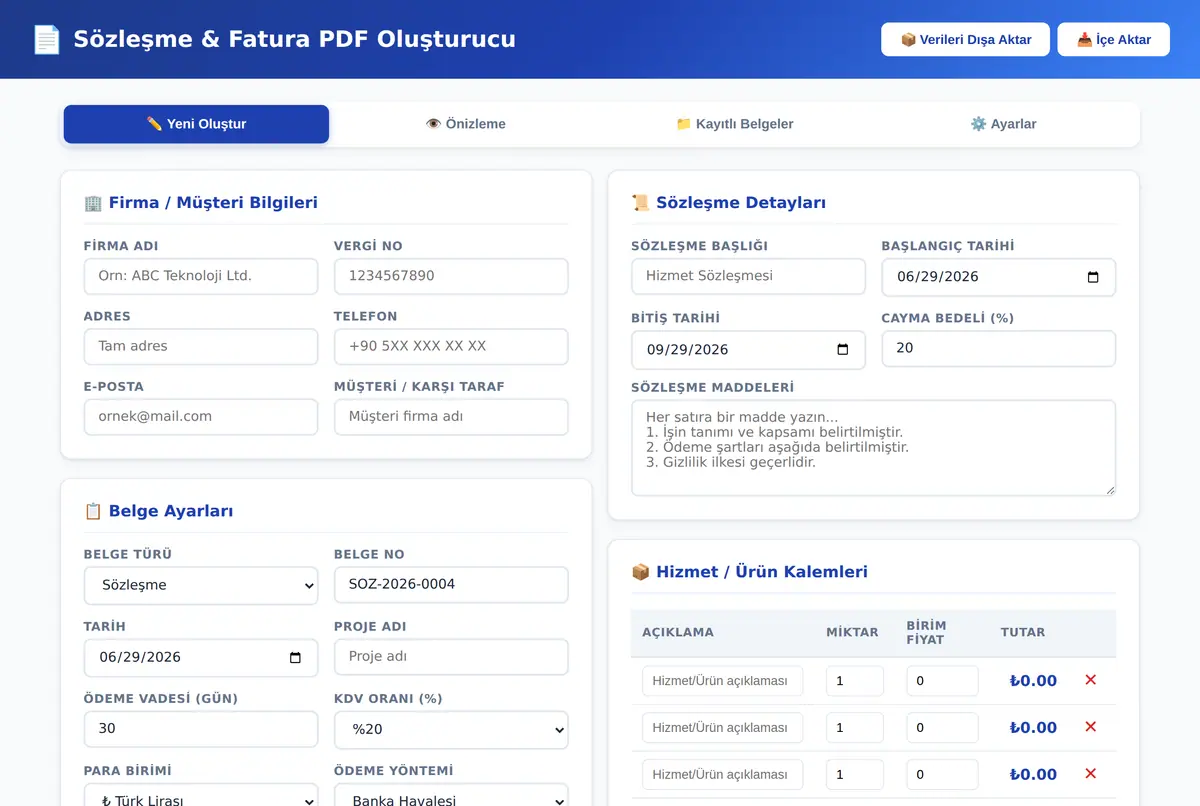
Task: Focus the E-Posta input field
Action: coord(201,416)
